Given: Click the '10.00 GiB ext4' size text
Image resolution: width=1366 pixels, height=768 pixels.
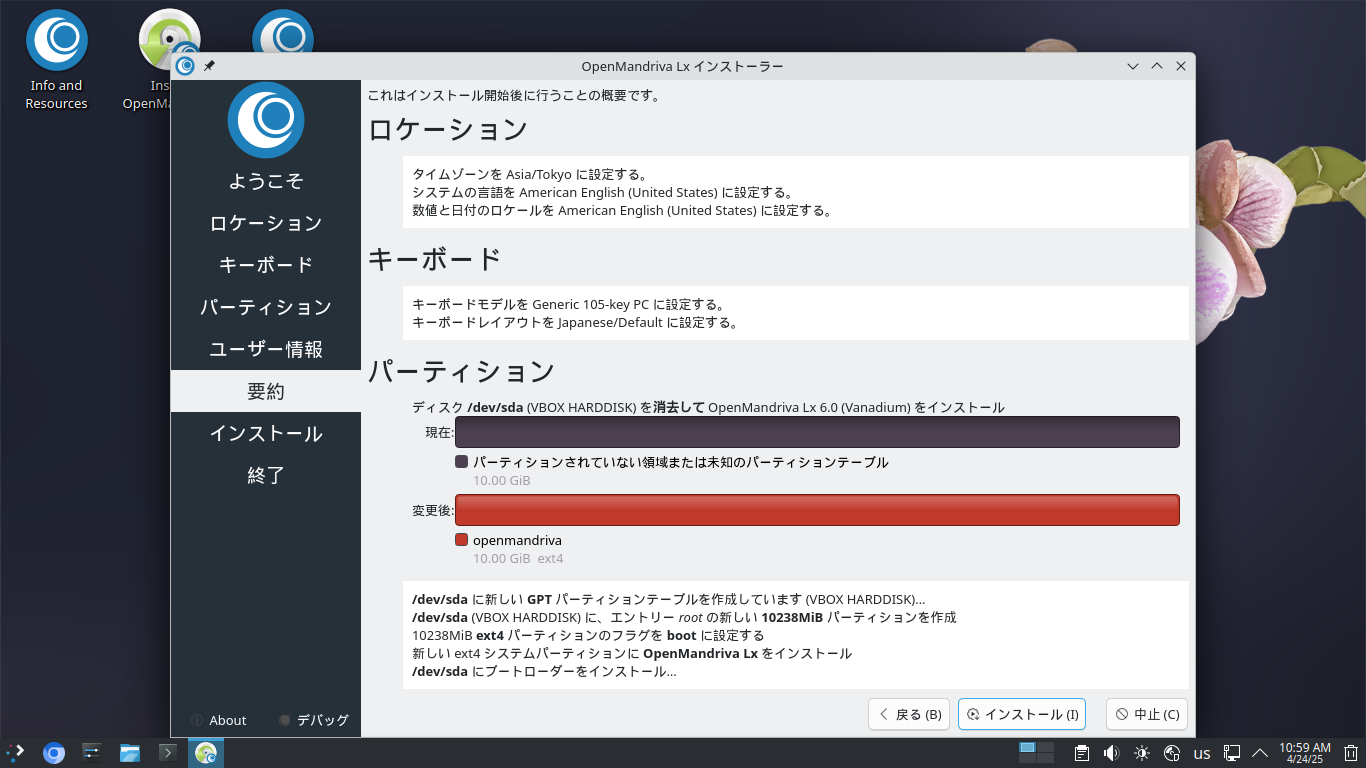Looking at the screenshot, I should tap(518, 558).
